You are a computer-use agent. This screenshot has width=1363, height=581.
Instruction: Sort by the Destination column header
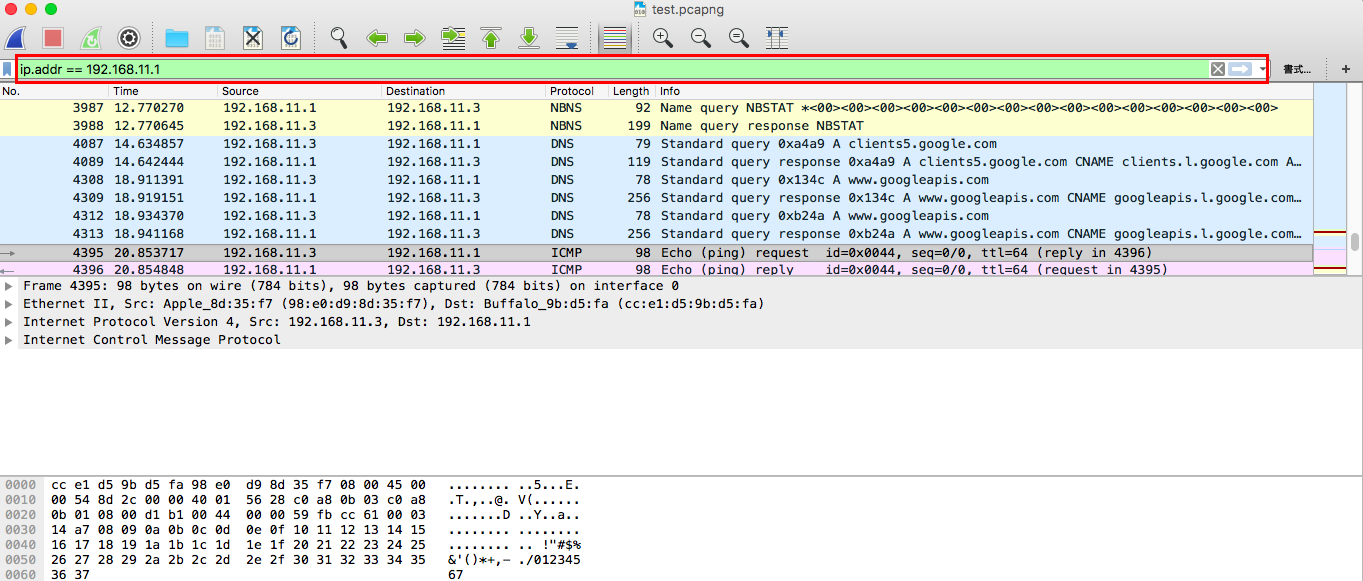coord(465,91)
